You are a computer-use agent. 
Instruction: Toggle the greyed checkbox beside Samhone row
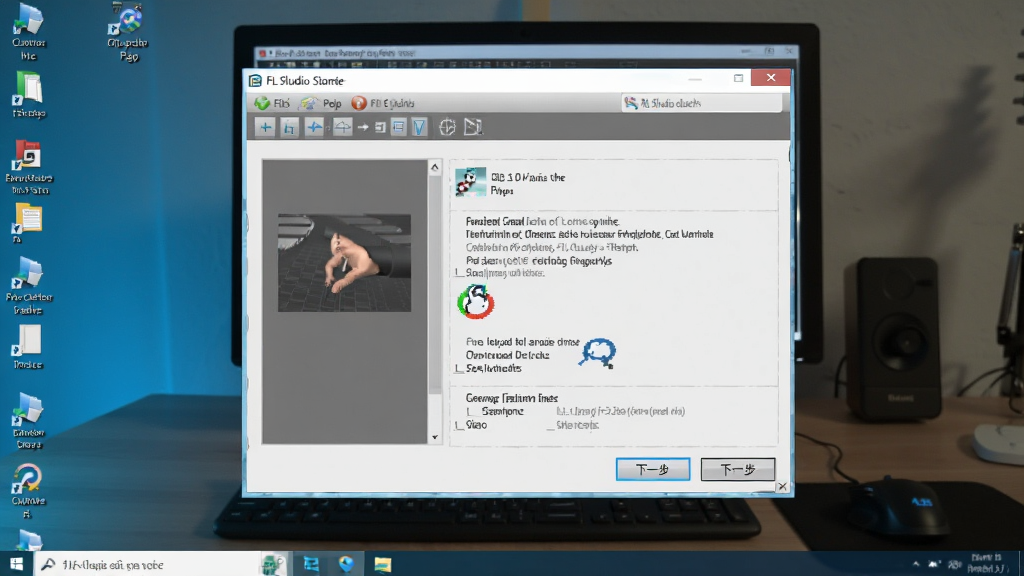click(560, 411)
